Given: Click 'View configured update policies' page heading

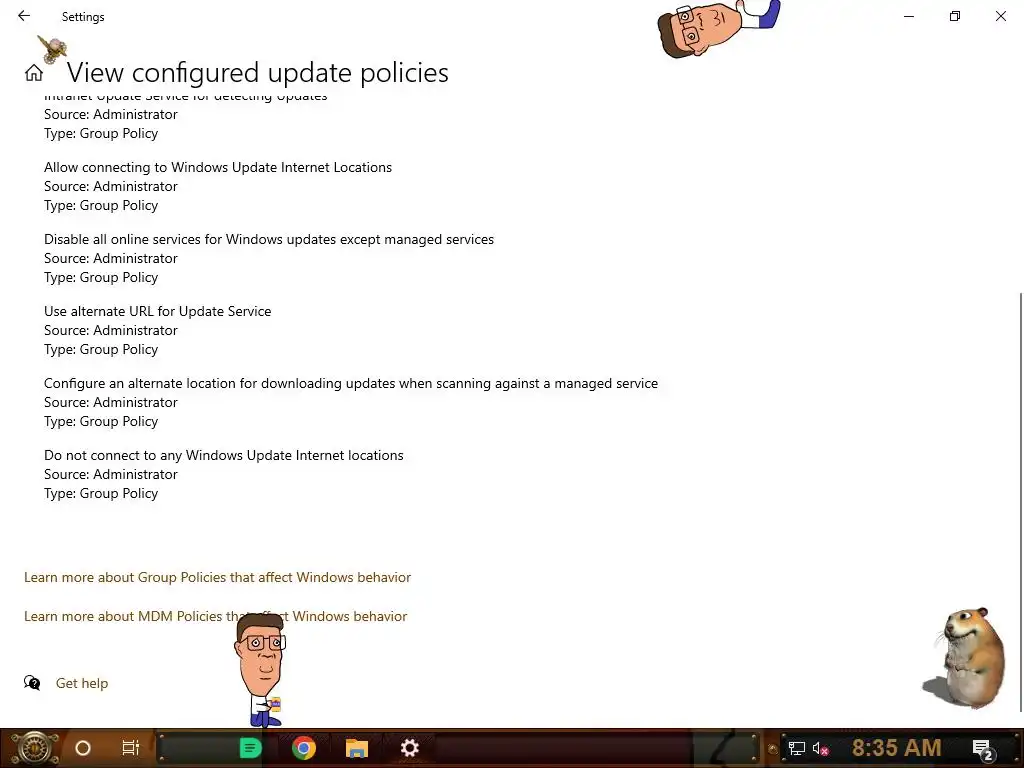Looking at the screenshot, I should [x=257, y=72].
